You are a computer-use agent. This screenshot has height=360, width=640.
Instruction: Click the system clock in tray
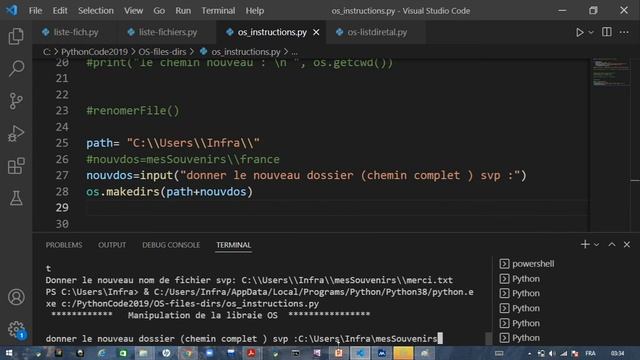618,353
